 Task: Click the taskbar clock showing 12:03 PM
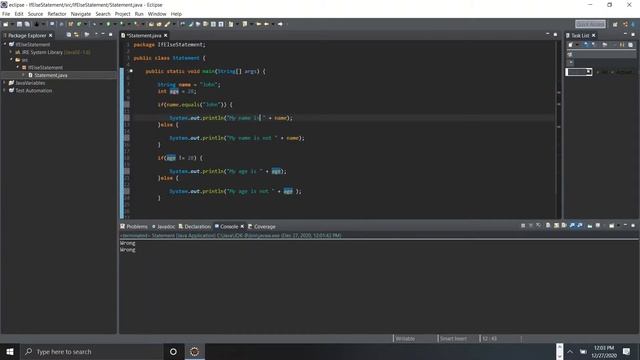coord(604,351)
